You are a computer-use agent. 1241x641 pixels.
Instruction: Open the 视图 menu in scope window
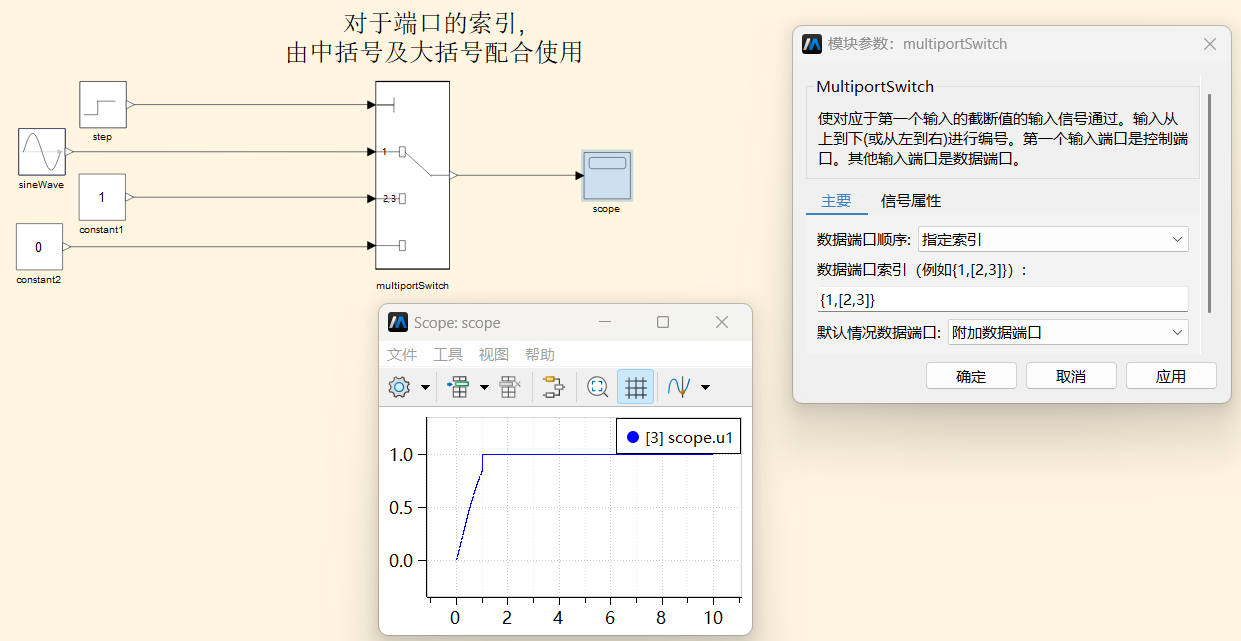click(x=494, y=355)
